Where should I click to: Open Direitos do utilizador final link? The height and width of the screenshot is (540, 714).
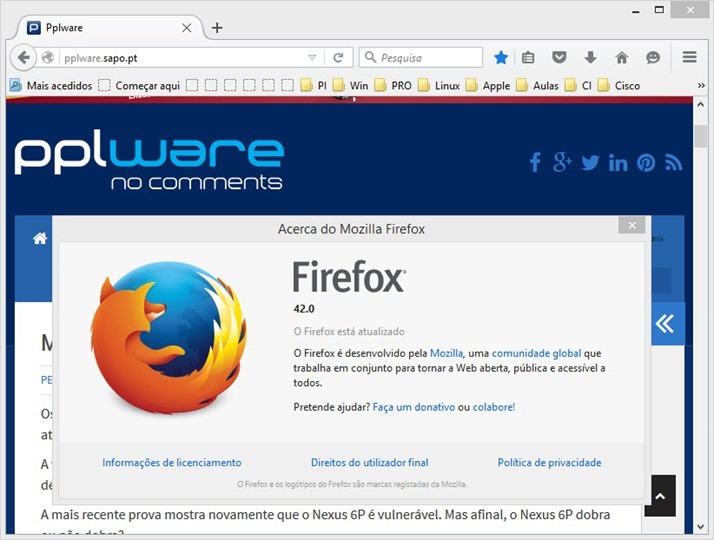click(x=370, y=463)
